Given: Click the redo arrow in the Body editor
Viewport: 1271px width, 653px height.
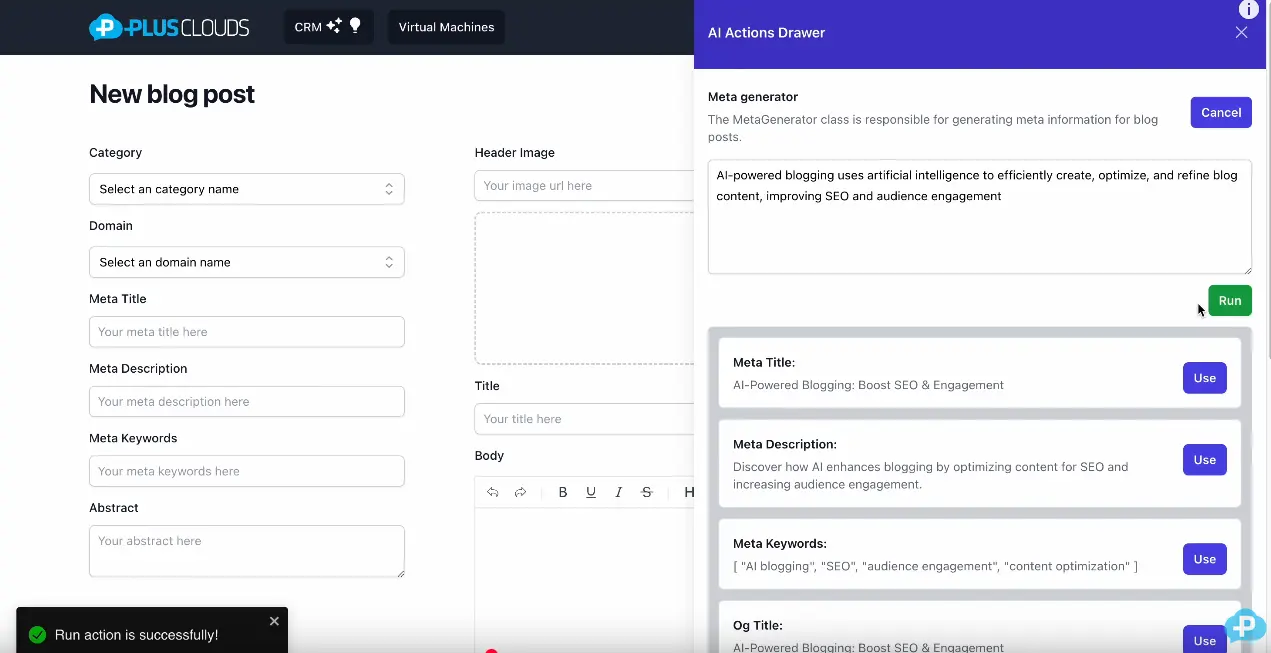Looking at the screenshot, I should (x=518, y=492).
